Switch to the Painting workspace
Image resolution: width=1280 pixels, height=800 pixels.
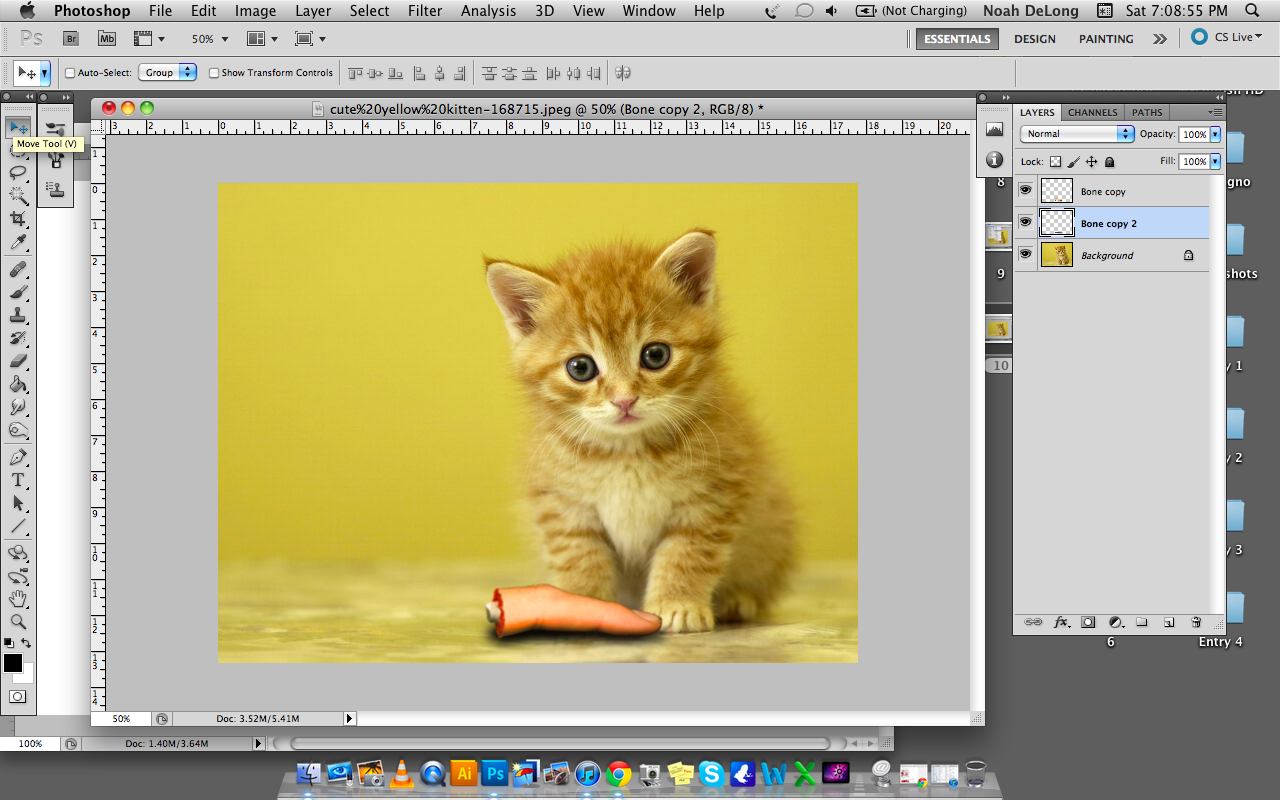click(1106, 39)
